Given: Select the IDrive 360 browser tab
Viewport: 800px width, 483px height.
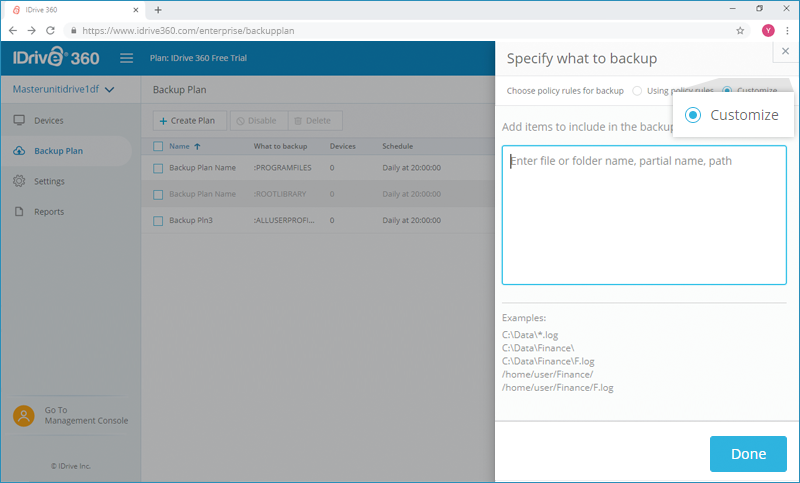Looking at the screenshot, I should 74,10.
